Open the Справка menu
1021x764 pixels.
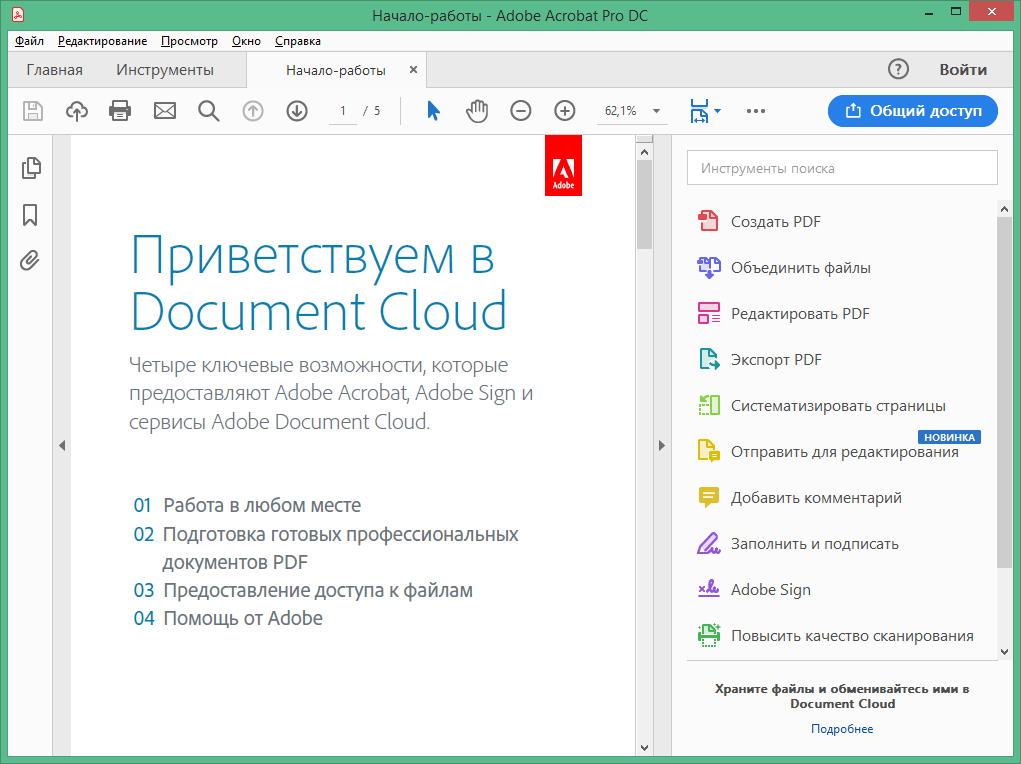[x=298, y=41]
